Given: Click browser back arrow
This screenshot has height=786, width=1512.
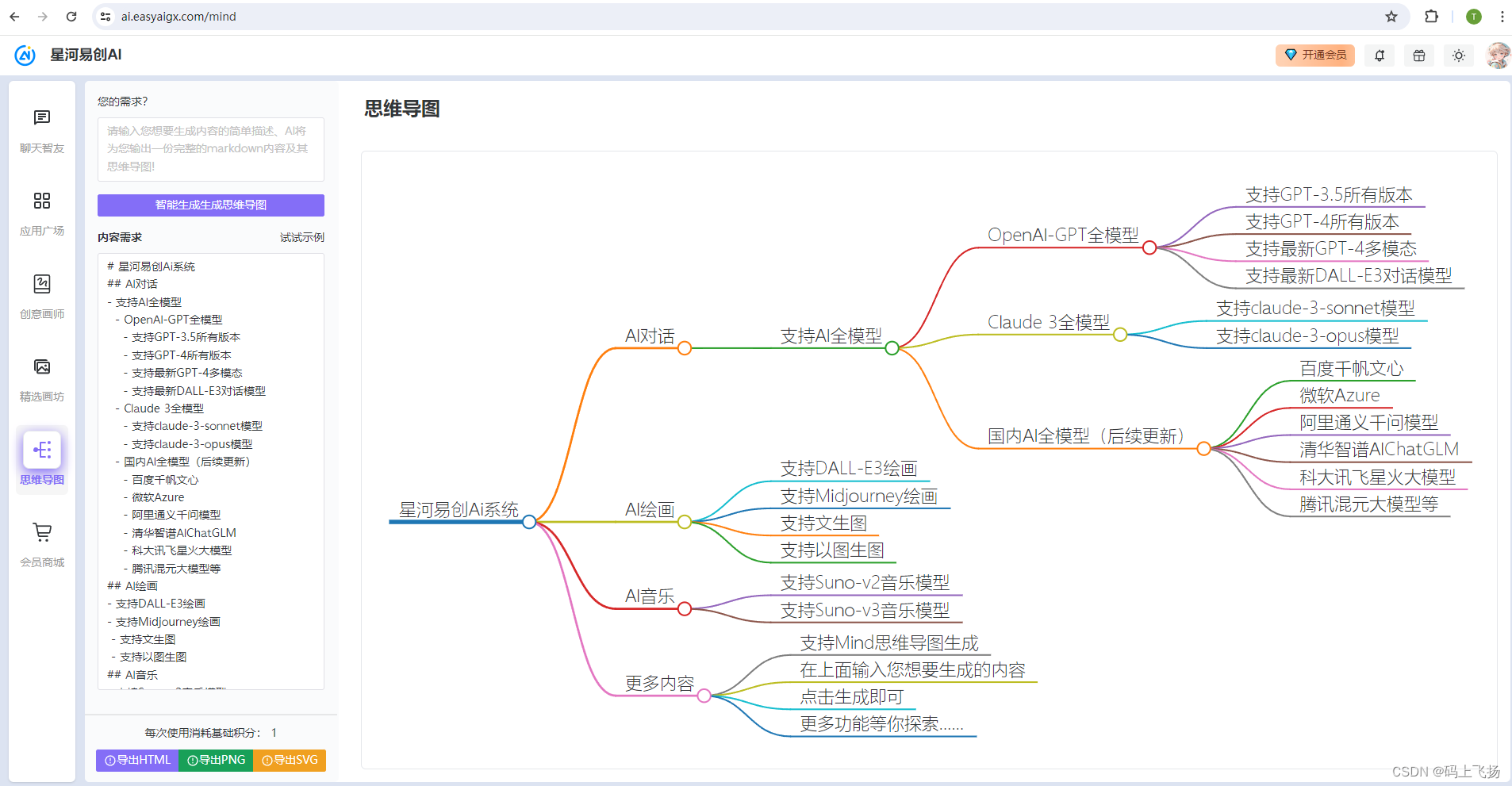Looking at the screenshot, I should [14, 17].
